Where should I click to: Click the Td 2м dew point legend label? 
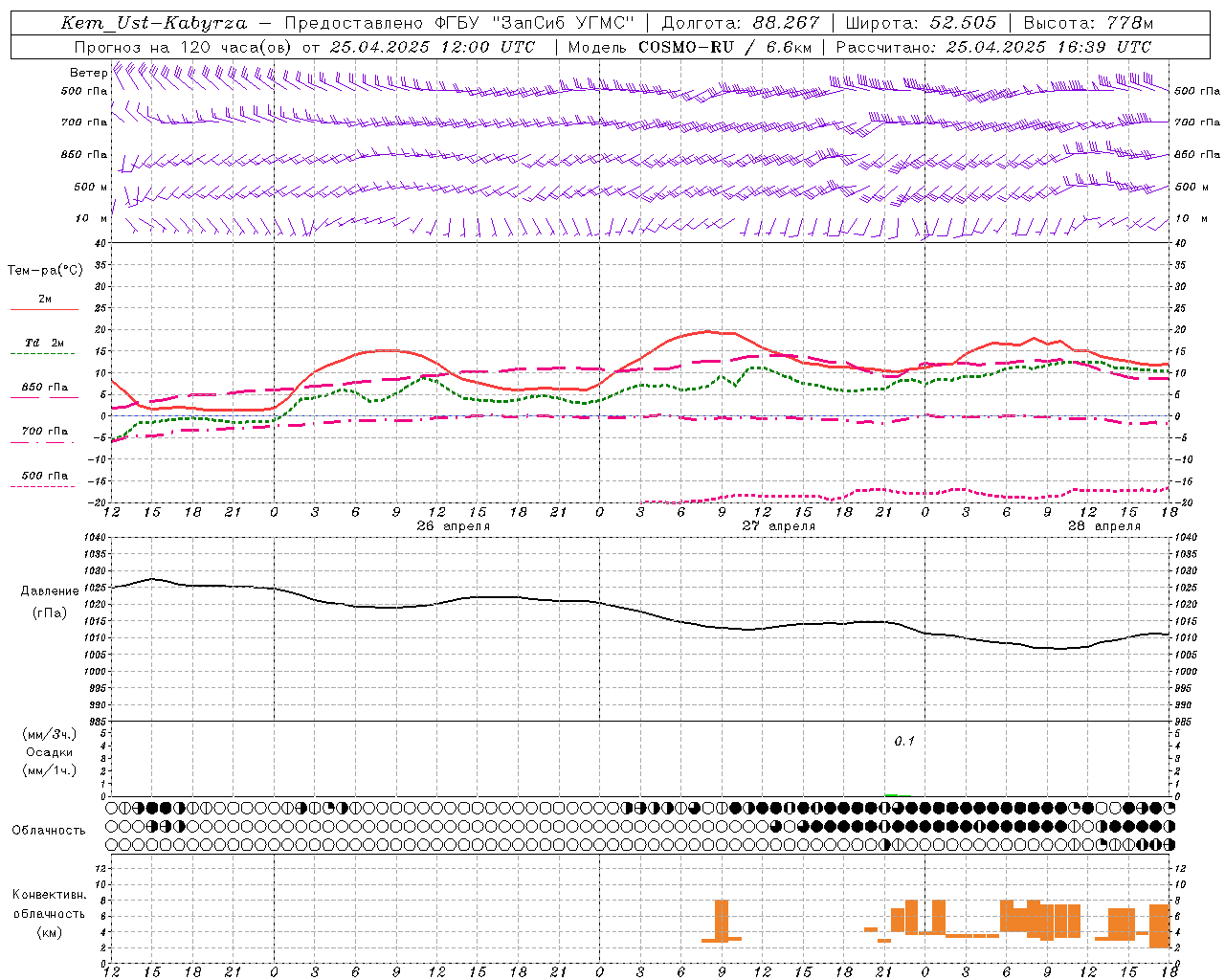45,343
